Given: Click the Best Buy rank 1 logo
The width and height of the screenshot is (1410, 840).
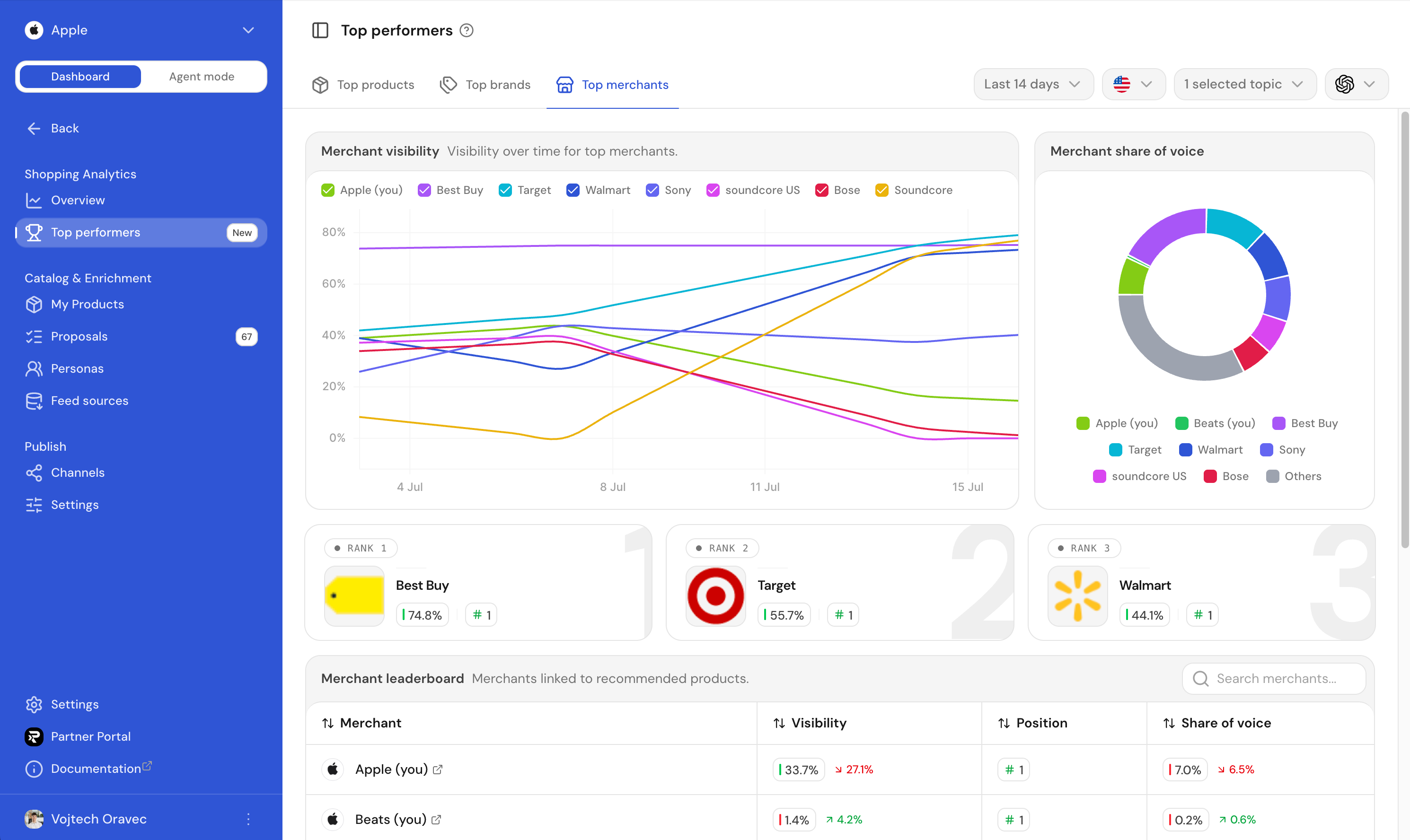Looking at the screenshot, I should pyautogui.click(x=354, y=596).
